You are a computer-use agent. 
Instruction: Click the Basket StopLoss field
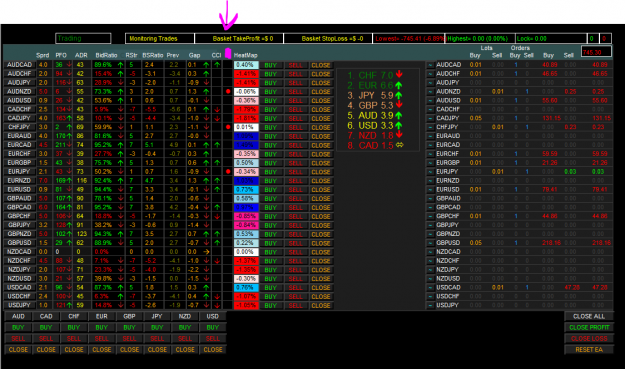[x=328, y=39]
